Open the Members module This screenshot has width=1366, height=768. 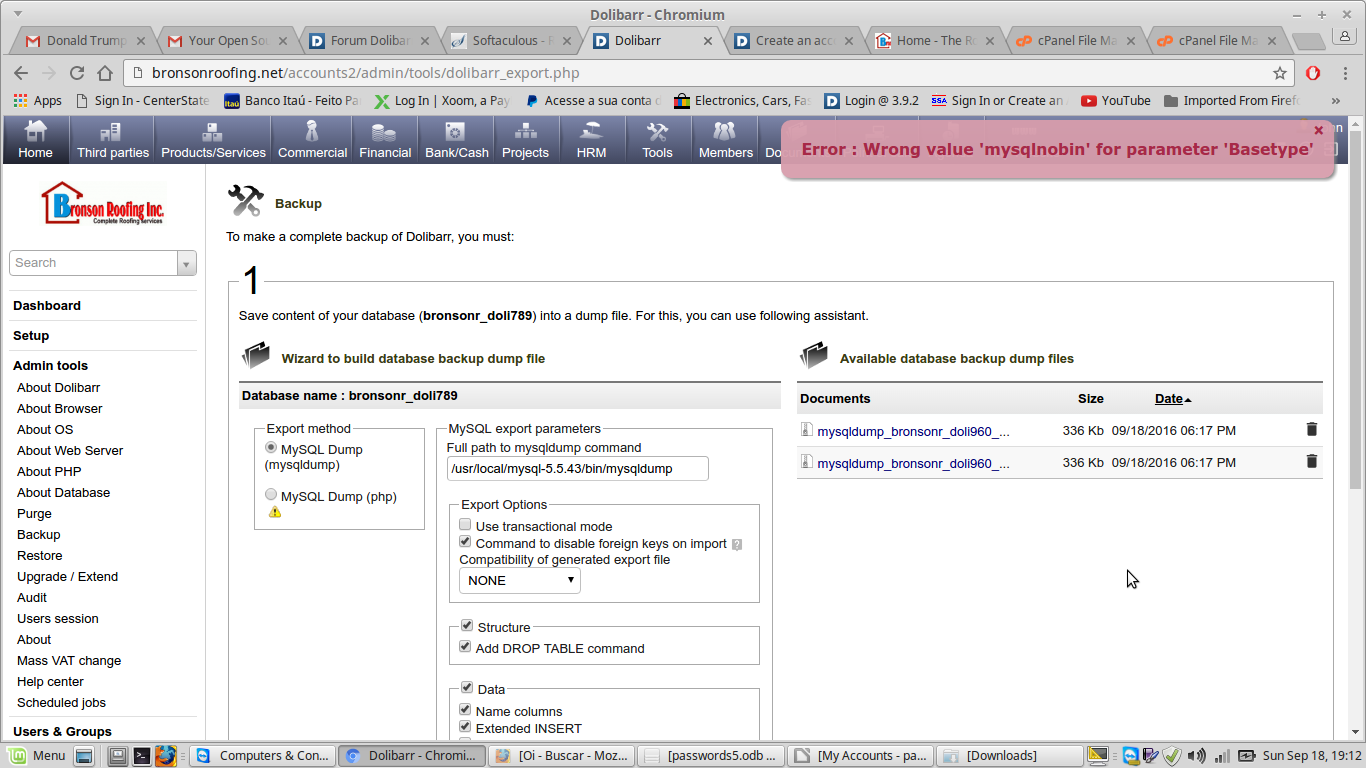pyautogui.click(x=725, y=140)
